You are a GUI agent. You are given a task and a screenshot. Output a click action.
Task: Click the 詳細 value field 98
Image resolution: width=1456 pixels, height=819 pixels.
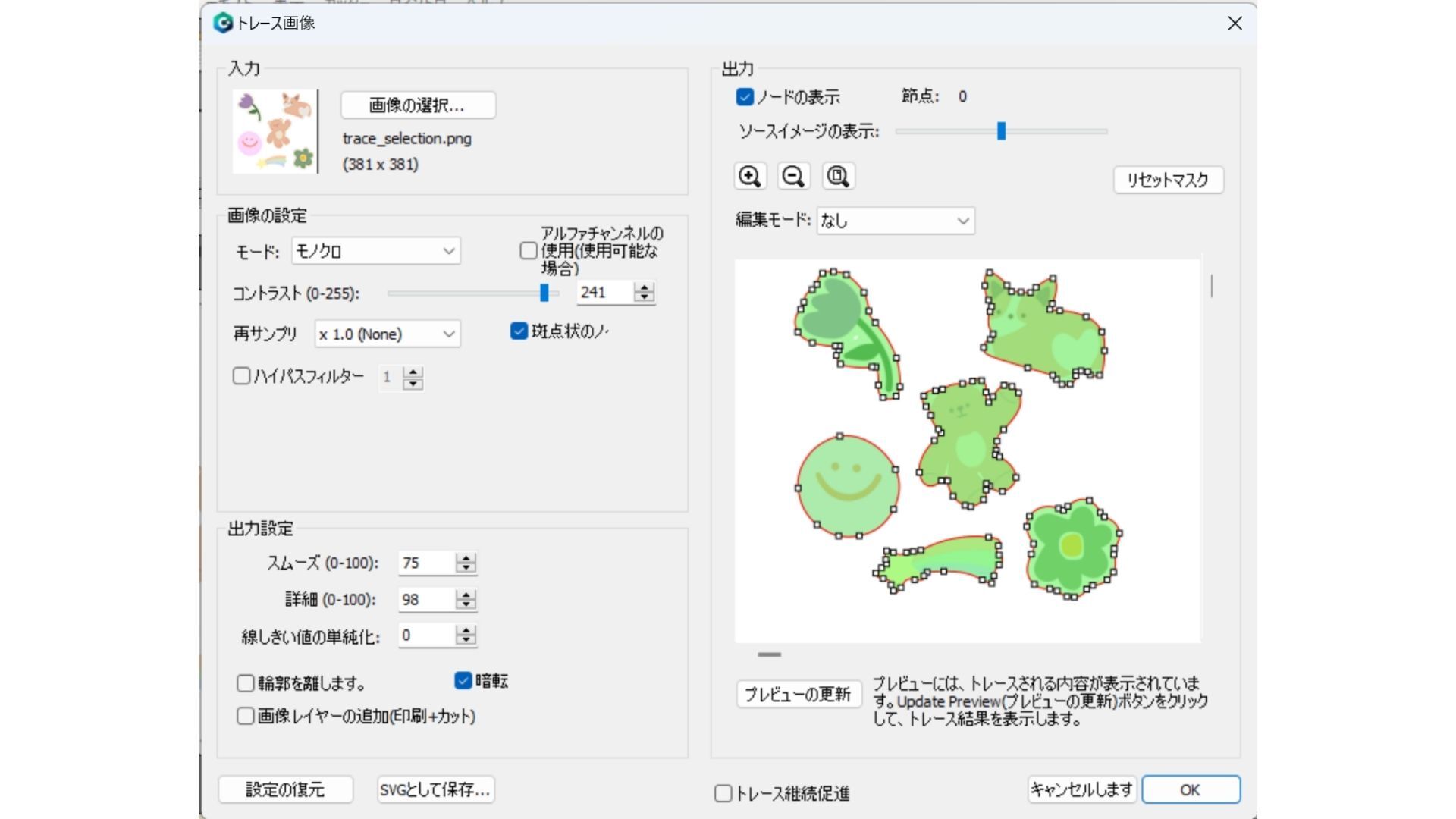(427, 599)
